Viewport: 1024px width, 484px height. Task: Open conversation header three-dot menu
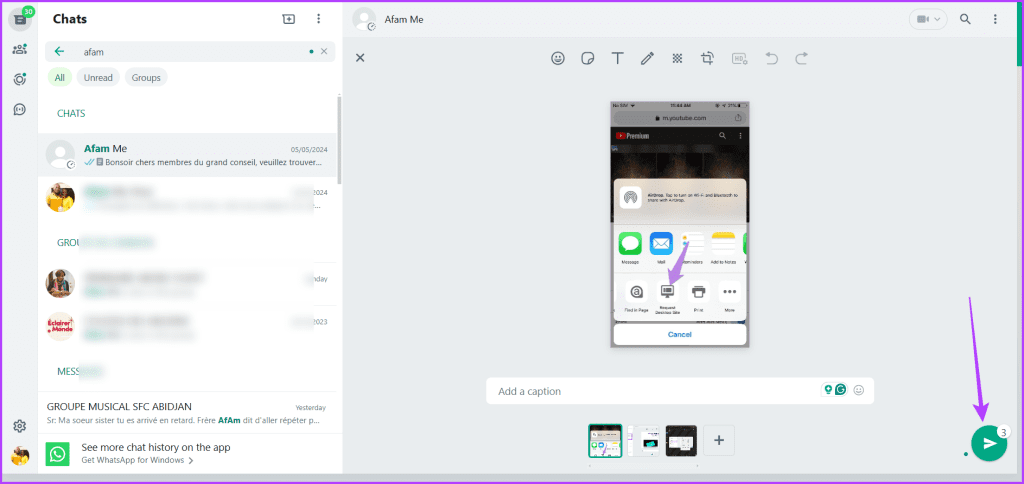click(994, 19)
